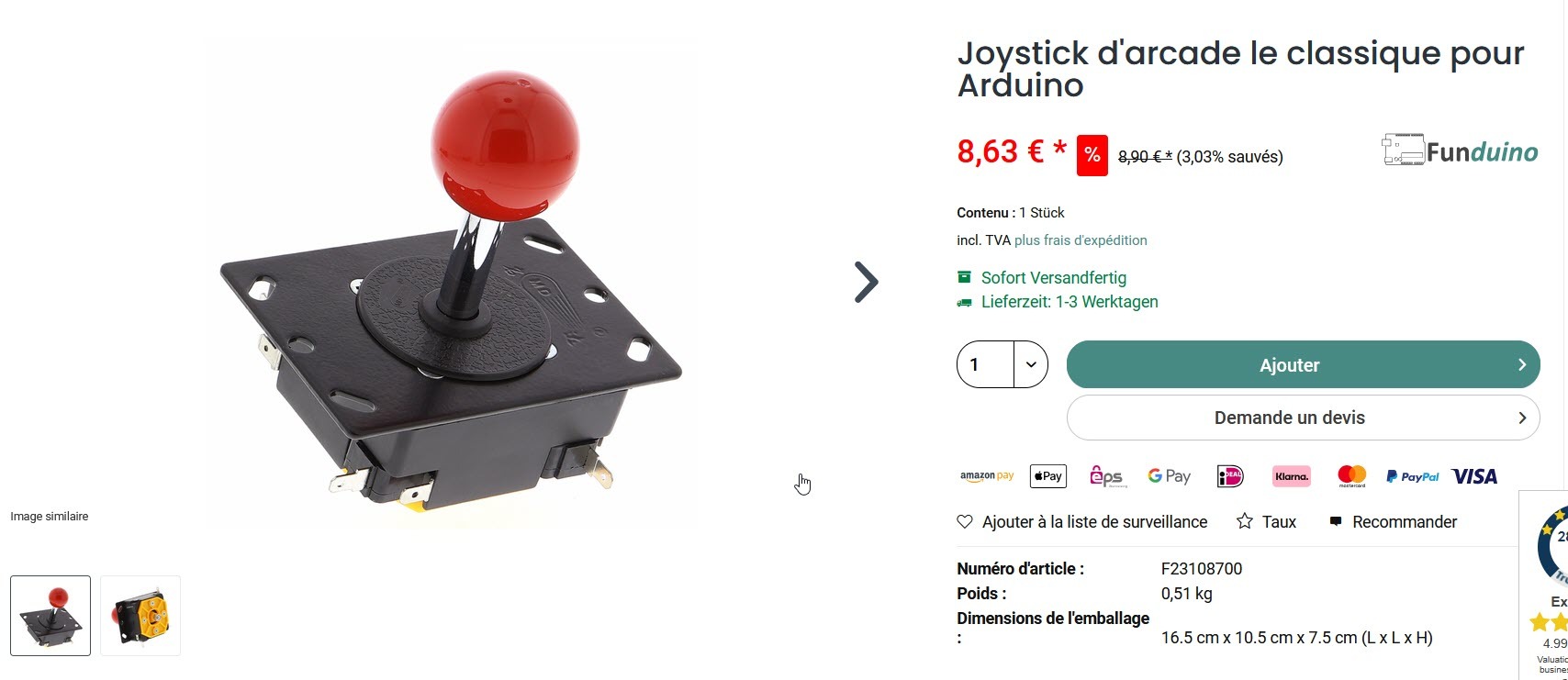This screenshot has width=1568, height=680.
Task: Click the Mastercard payment icon
Action: pyautogui.click(x=1352, y=475)
